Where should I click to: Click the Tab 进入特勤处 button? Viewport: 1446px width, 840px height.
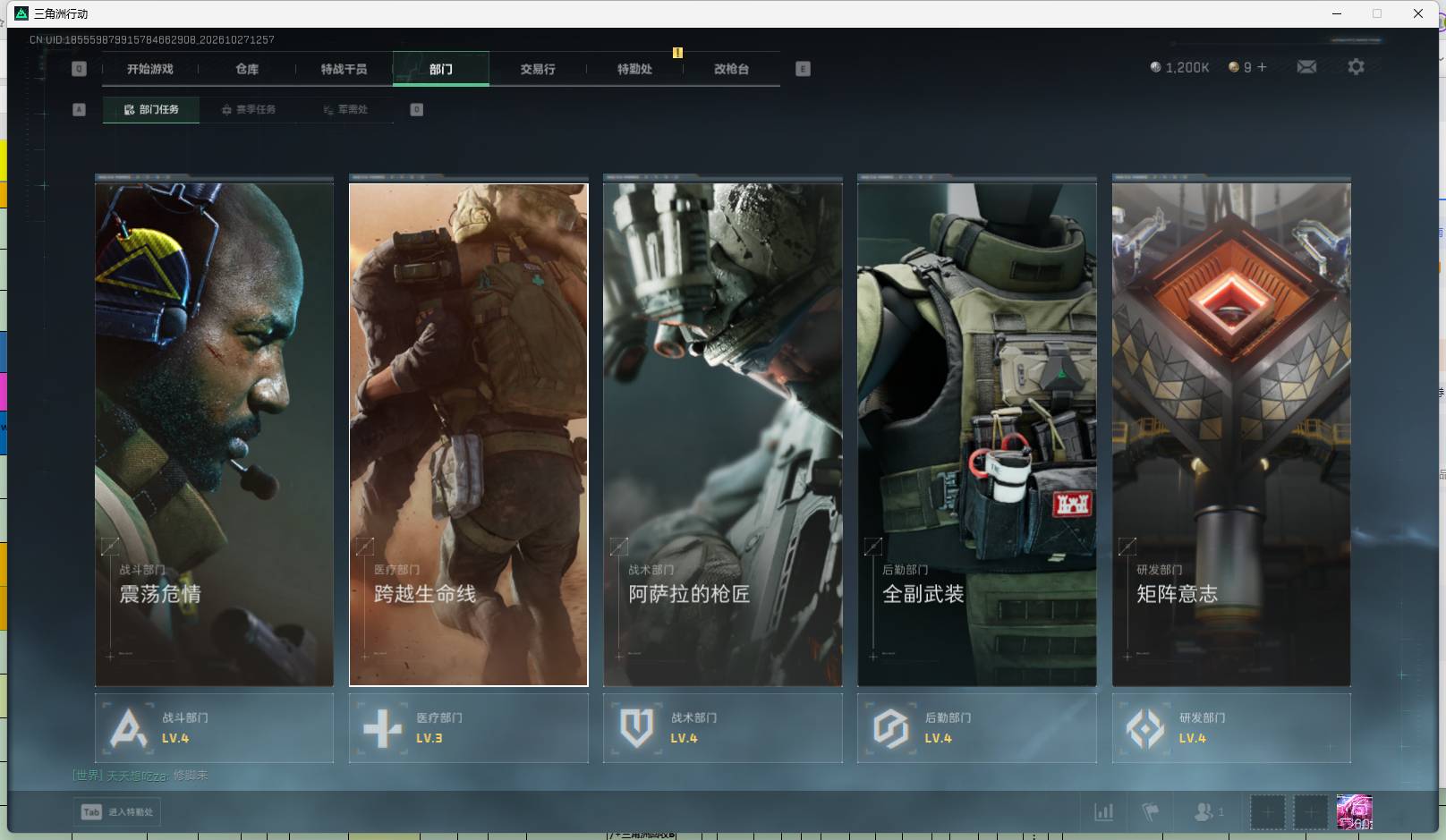coord(117,812)
